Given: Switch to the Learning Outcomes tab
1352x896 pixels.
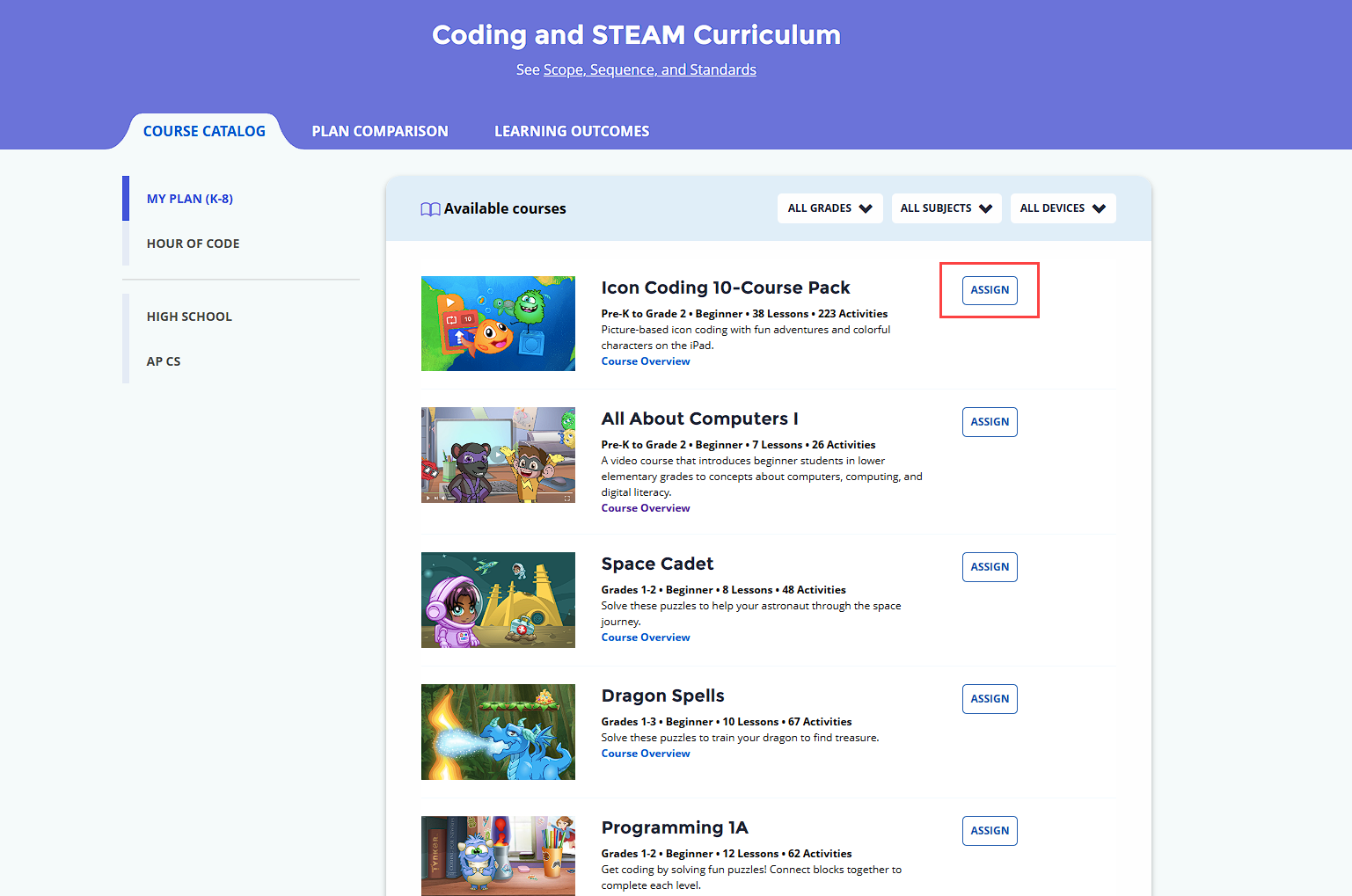Looking at the screenshot, I should coord(572,131).
